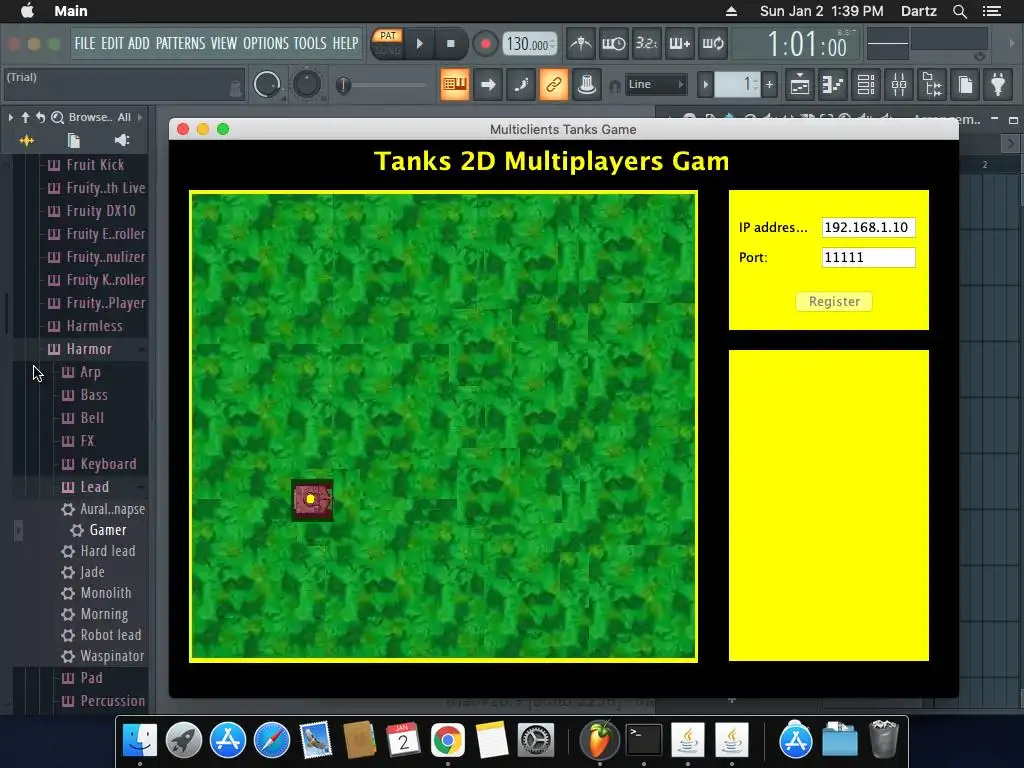Open the VIEW menu

(x=224, y=43)
